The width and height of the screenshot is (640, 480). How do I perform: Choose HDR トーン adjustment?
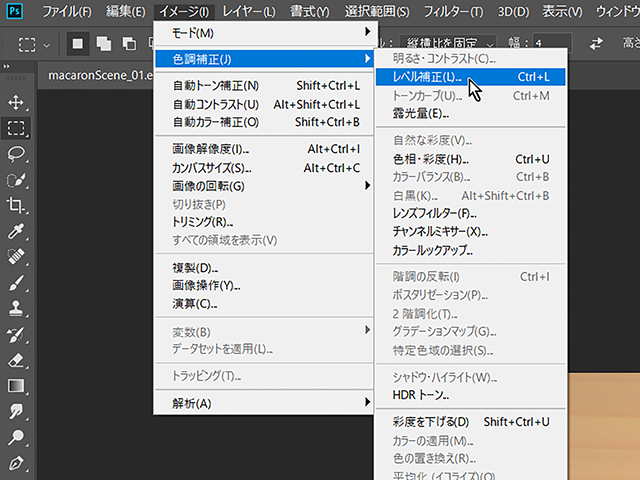coord(471,395)
